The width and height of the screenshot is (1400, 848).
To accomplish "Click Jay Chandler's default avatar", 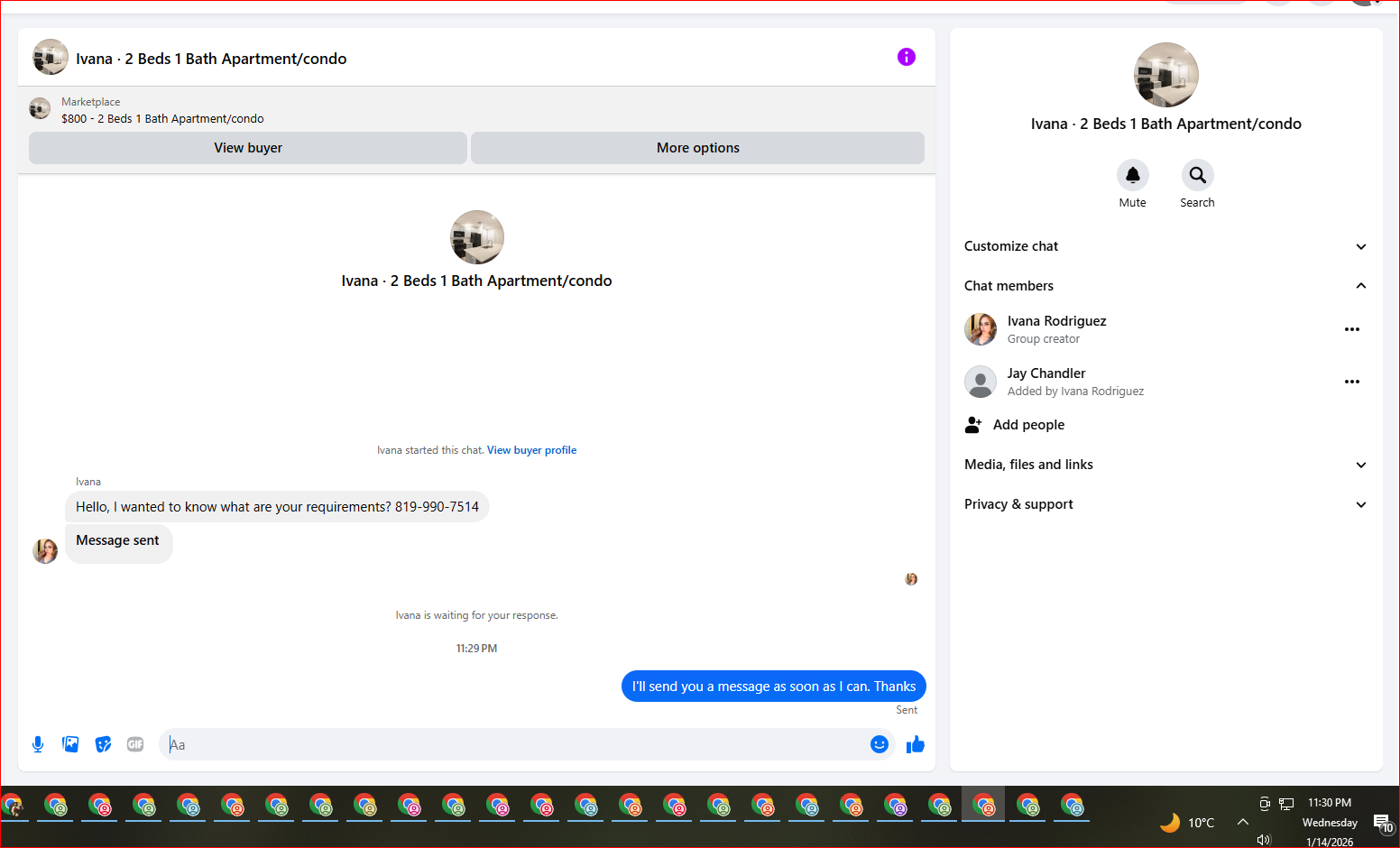I will [981, 382].
